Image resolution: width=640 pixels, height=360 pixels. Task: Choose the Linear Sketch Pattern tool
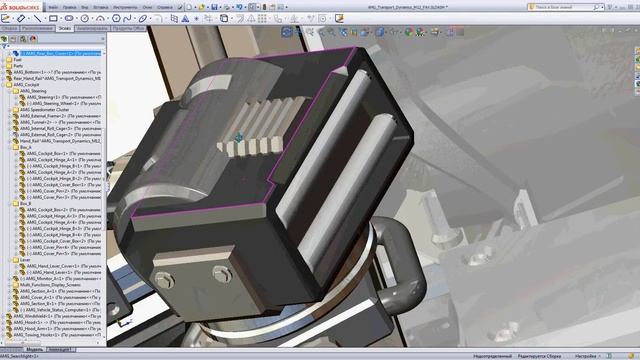[262, 18]
